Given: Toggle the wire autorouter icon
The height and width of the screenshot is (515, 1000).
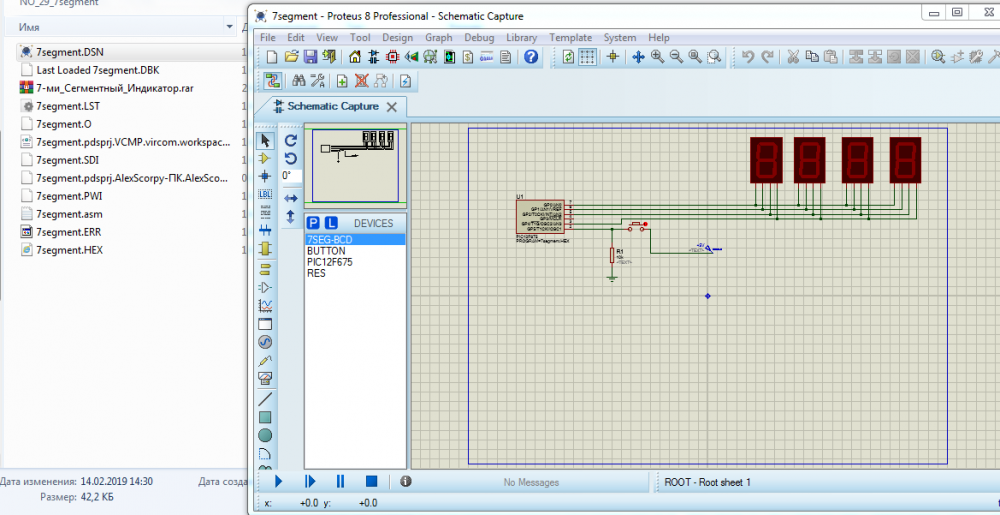Looking at the screenshot, I should pos(272,81).
